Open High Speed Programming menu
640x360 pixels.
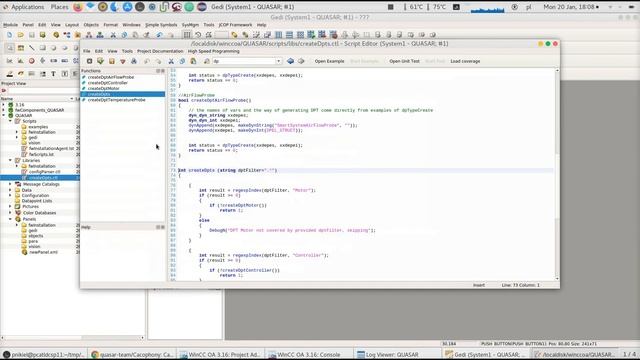tap(213, 51)
